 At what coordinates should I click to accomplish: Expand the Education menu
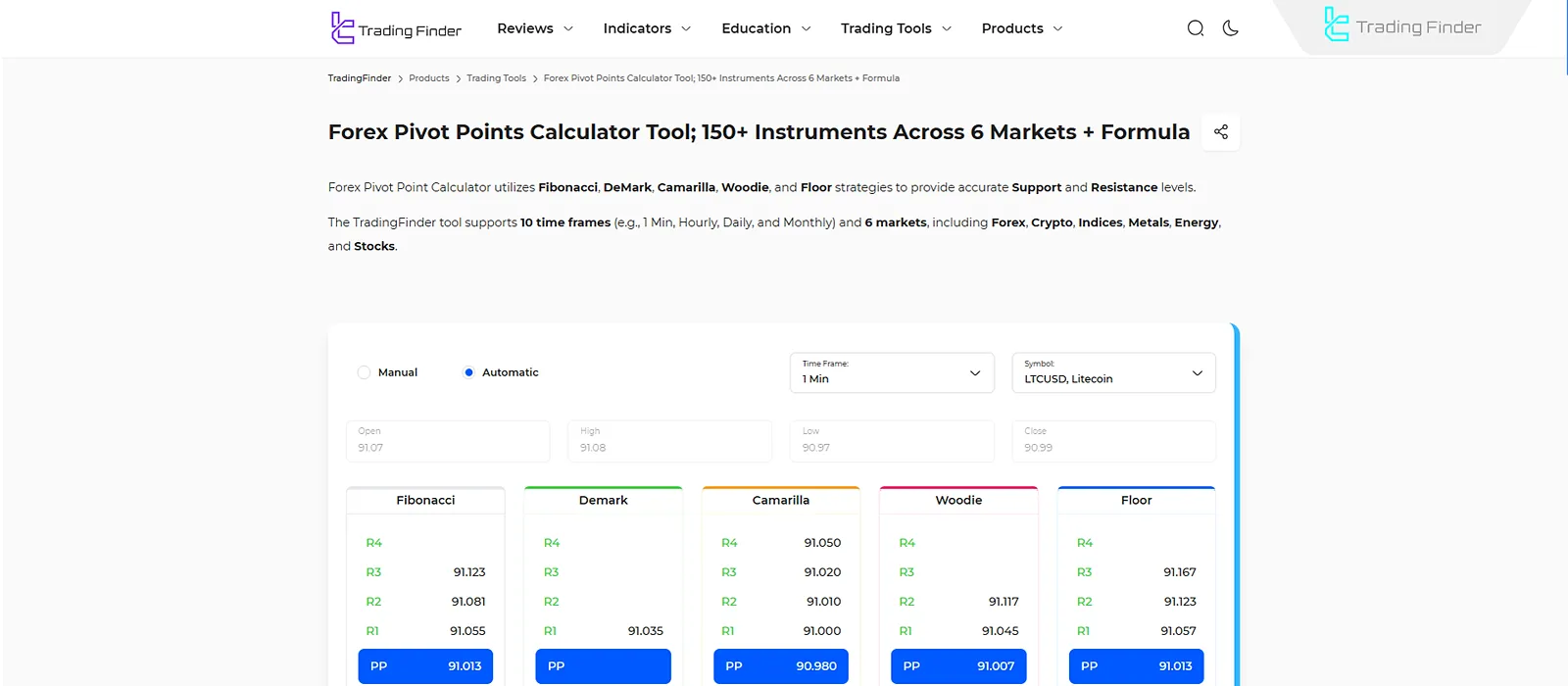click(x=766, y=28)
